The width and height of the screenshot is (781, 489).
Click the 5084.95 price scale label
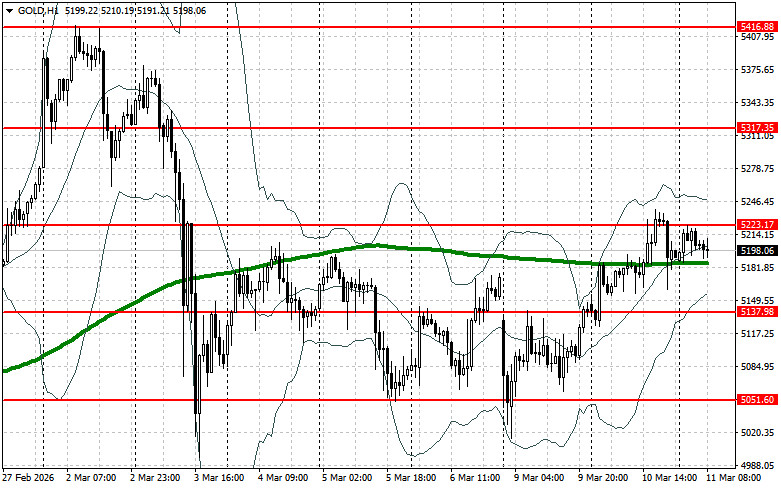(x=755, y=366)
